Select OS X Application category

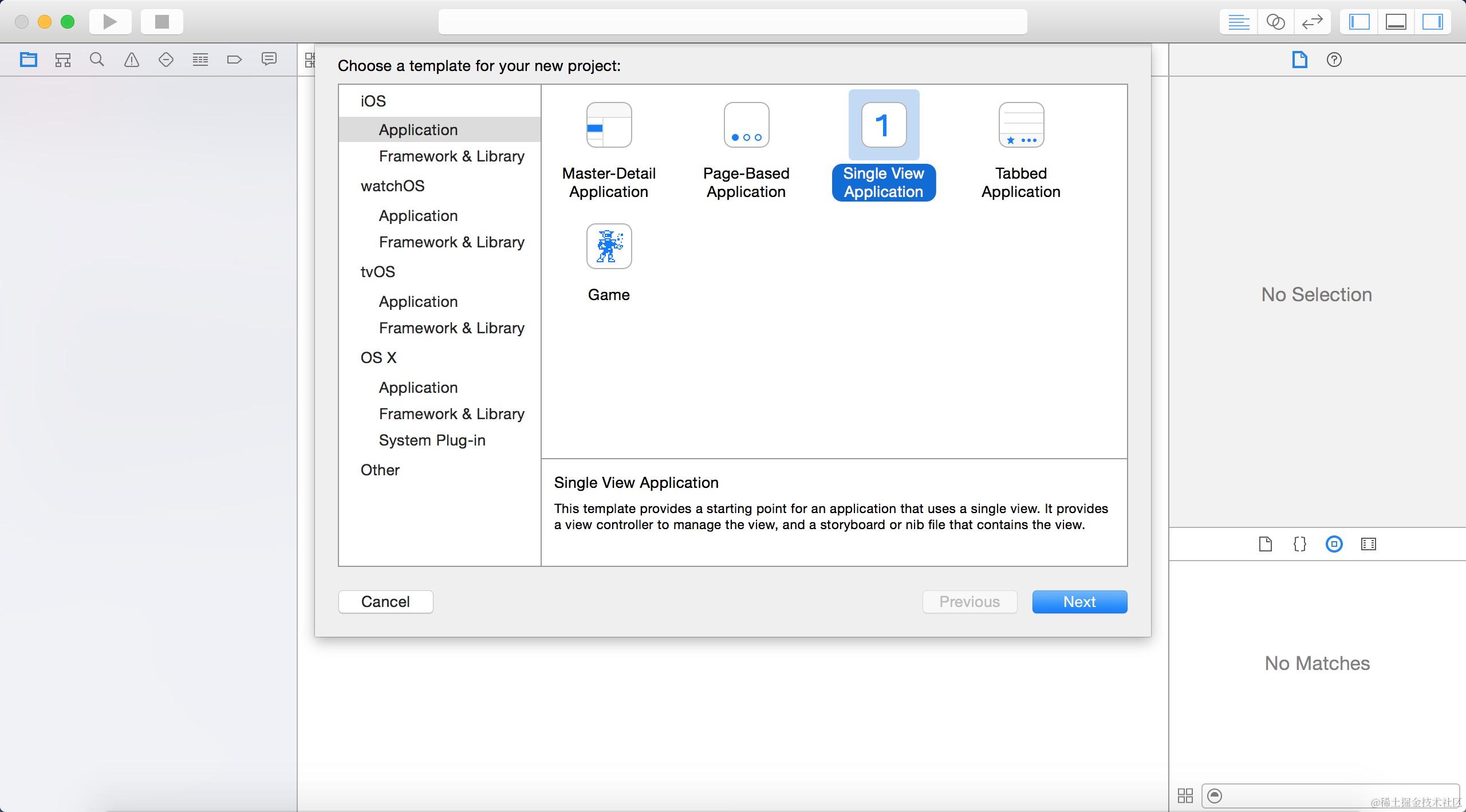(x=418, y=388)
